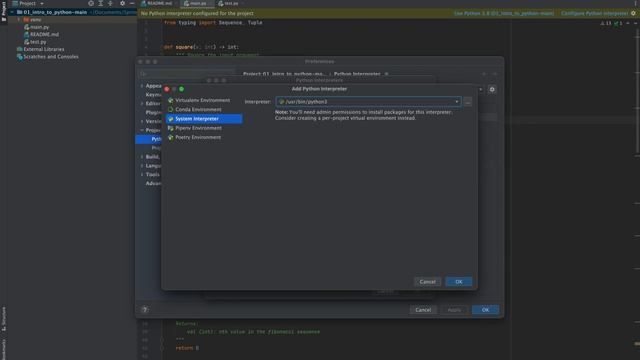Collapse the Project section in Preferences
640x360 pixels.
point(142,130)
